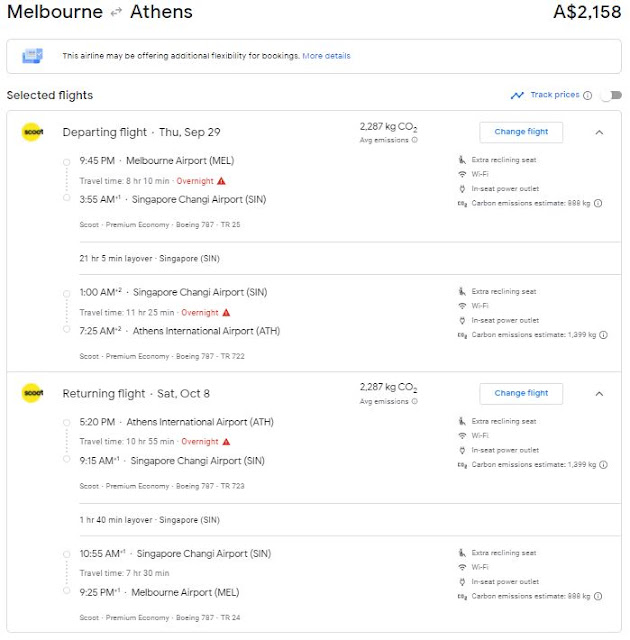Change the returning flight

tap(521, 393)
